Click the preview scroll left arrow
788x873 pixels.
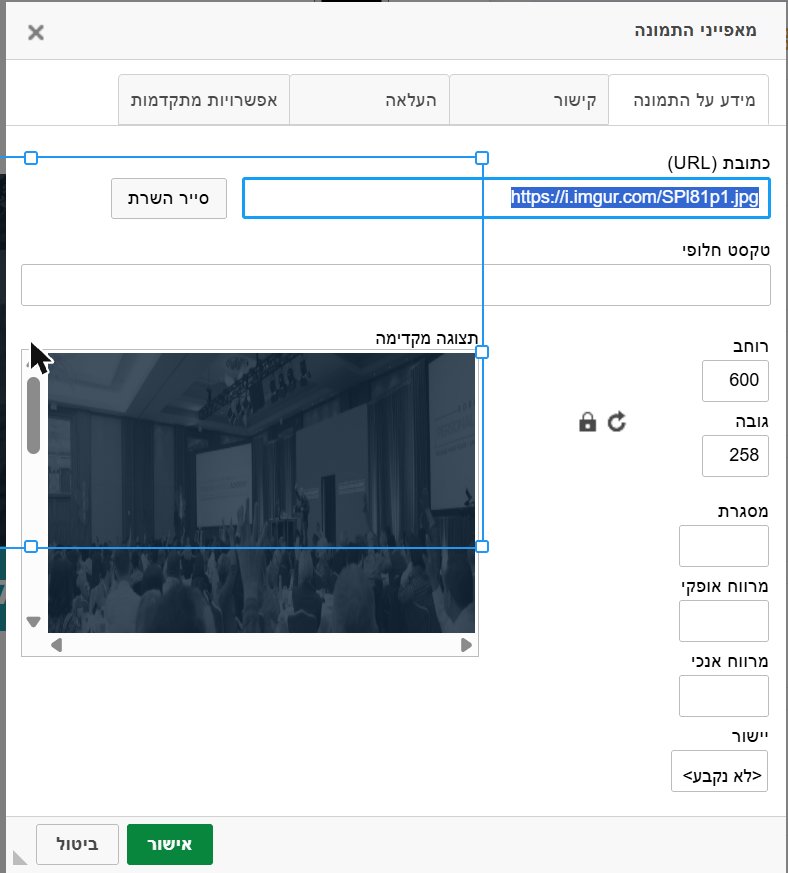click(56, 645)
